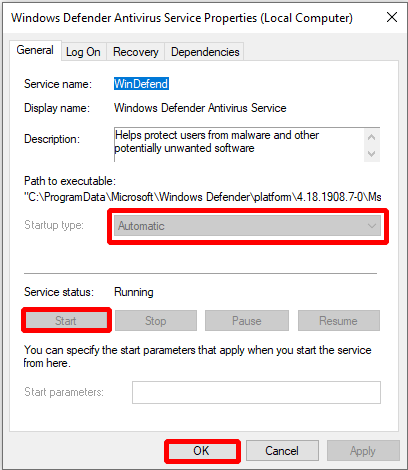408x470 pixels.
Task: Open the Recovery tab
Action: coord(136,52)
